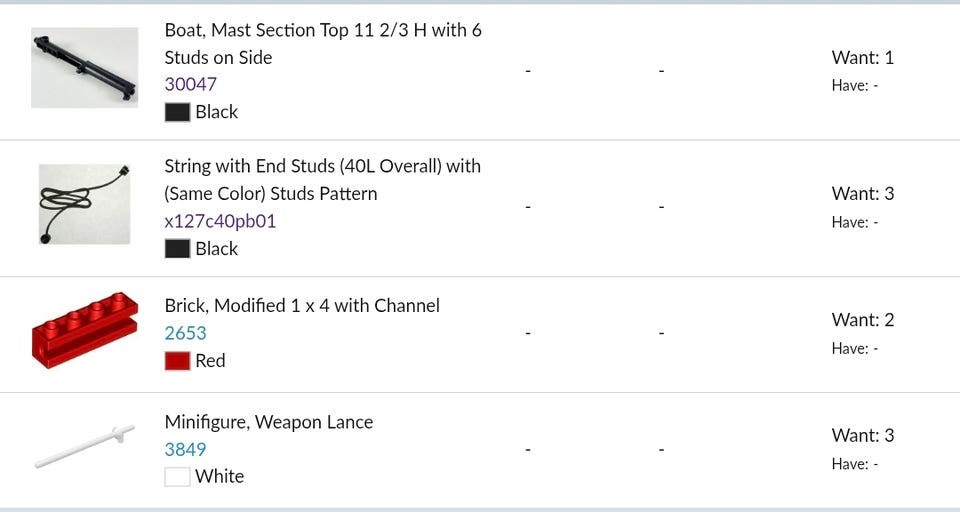Click the Minifigure, Weapon Lance title
Screen dimensions: 960x512
pos(268,422)
